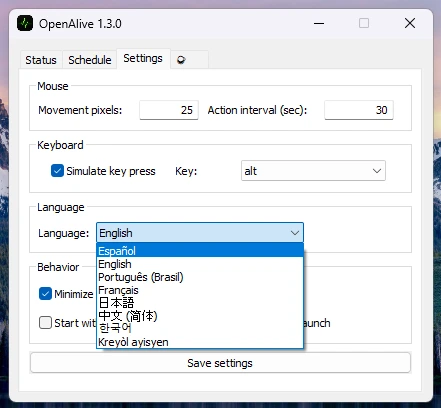441x408 pixels.
Task: Open the tab with the small ball icon
Action: click(189, 60)
